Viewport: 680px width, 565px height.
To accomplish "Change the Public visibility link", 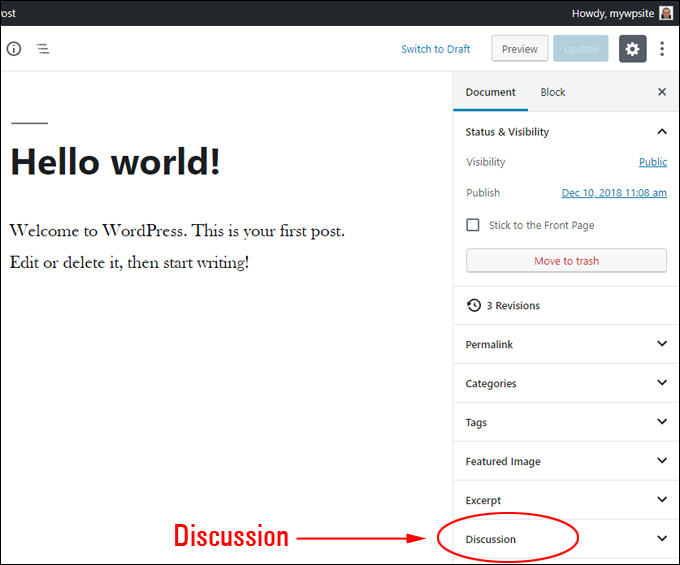I will pos(653,162).
